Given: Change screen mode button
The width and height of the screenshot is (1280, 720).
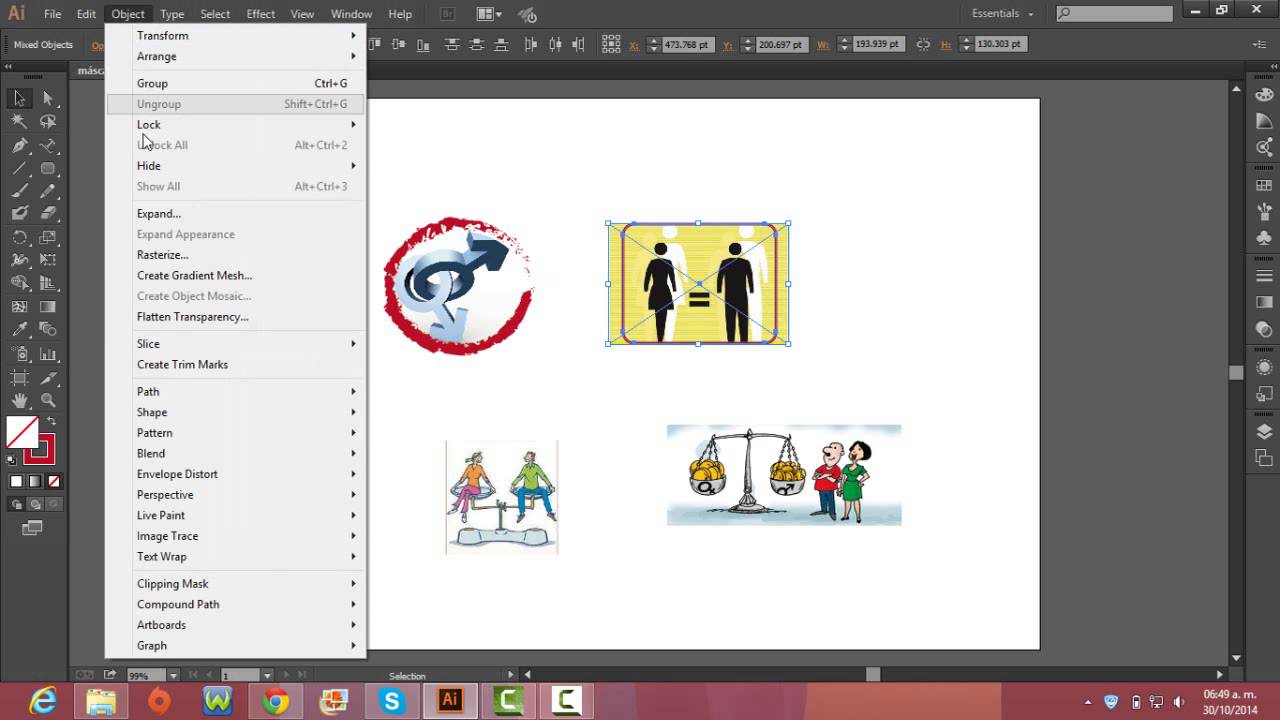Looking at the screenshot, I should pos(33,527).
